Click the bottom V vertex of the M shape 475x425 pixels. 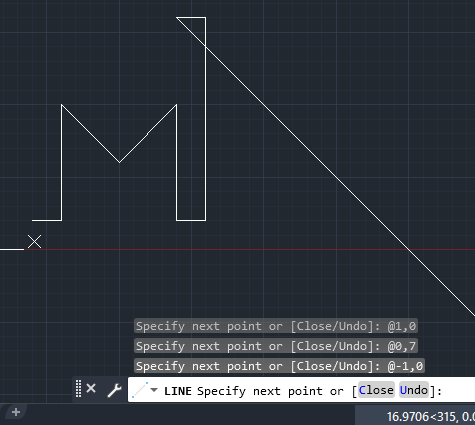click(119, 162)
